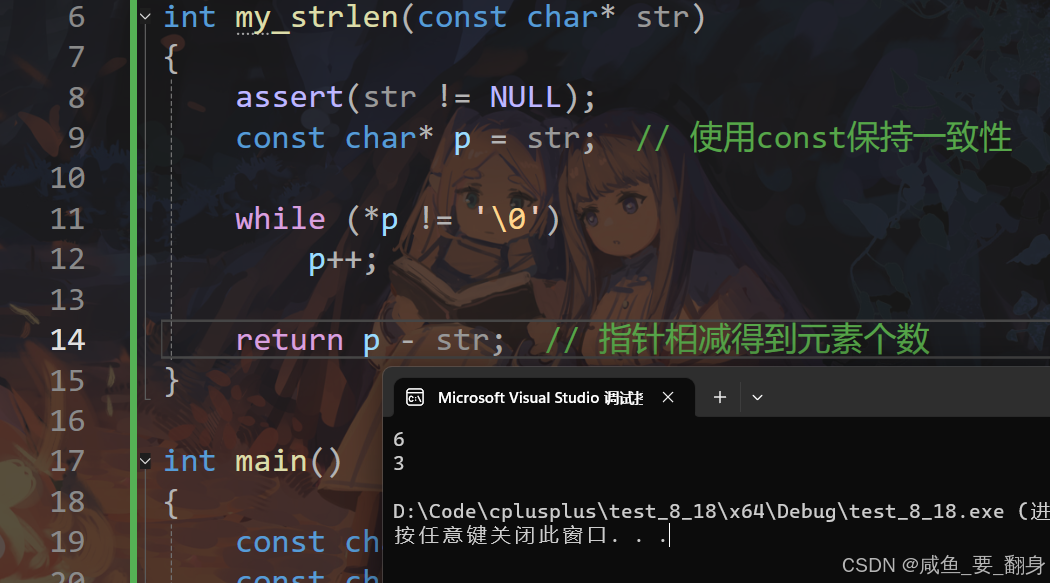The height and width of the screenshot is (583, 1050).
Task: Click the '\0' character literal
Action: pyautogui.click(x=508, y=219)
